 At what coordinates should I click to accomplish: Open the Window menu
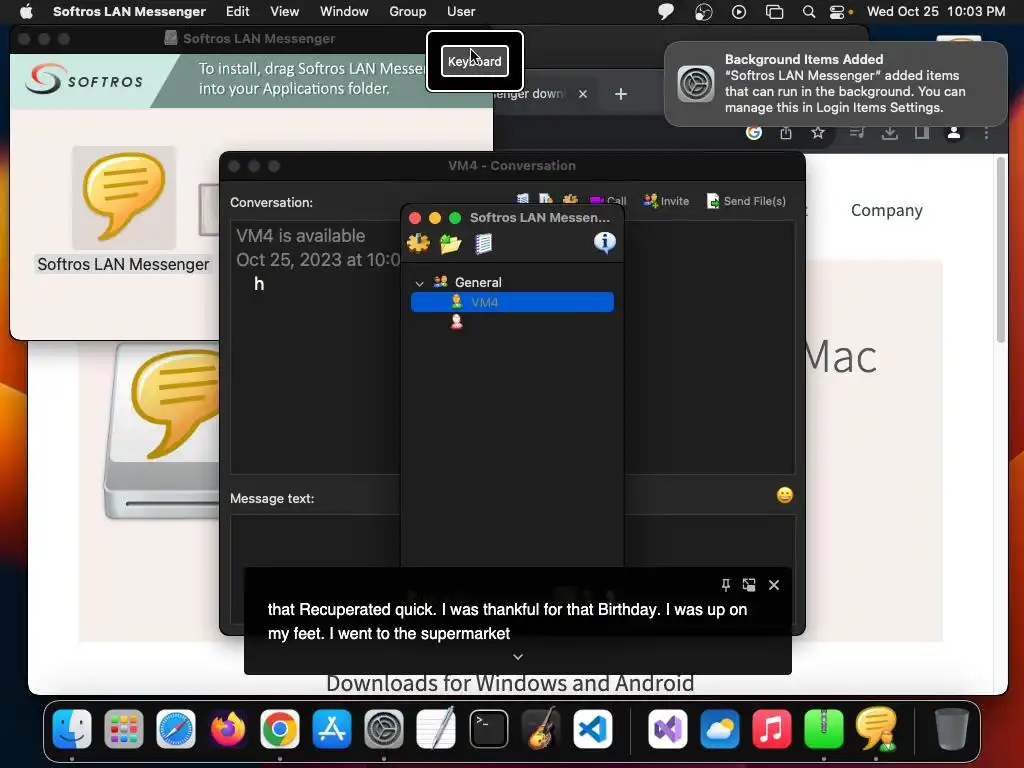coord(344,11)
